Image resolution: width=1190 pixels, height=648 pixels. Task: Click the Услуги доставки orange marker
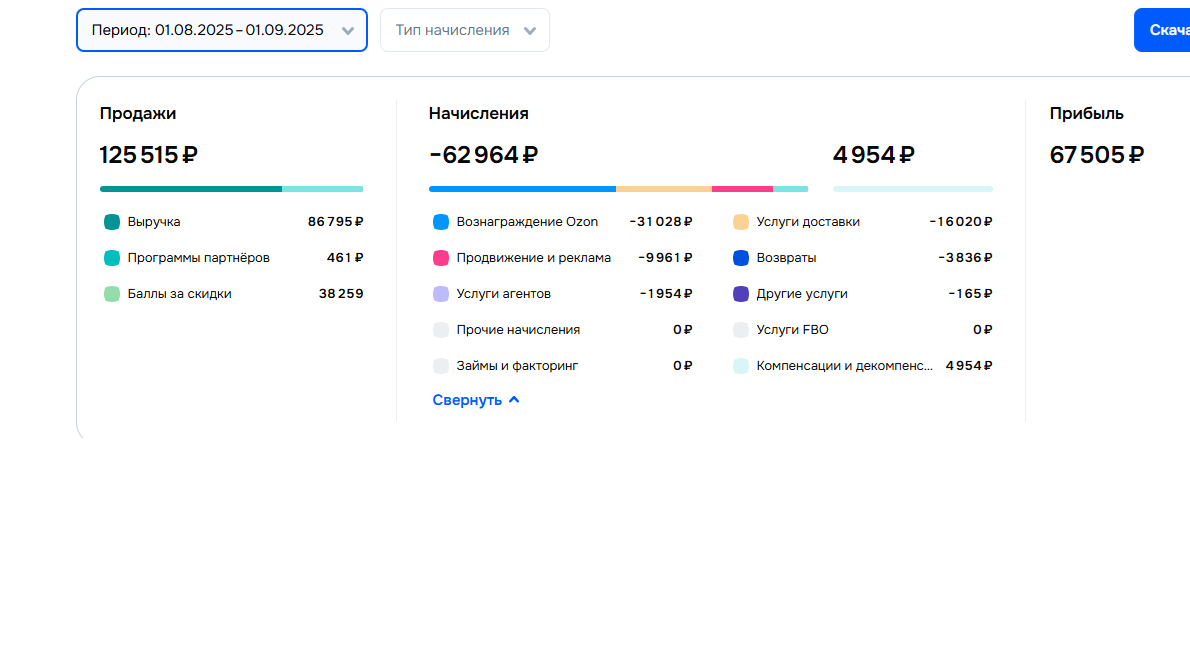[x=741, y=222]
